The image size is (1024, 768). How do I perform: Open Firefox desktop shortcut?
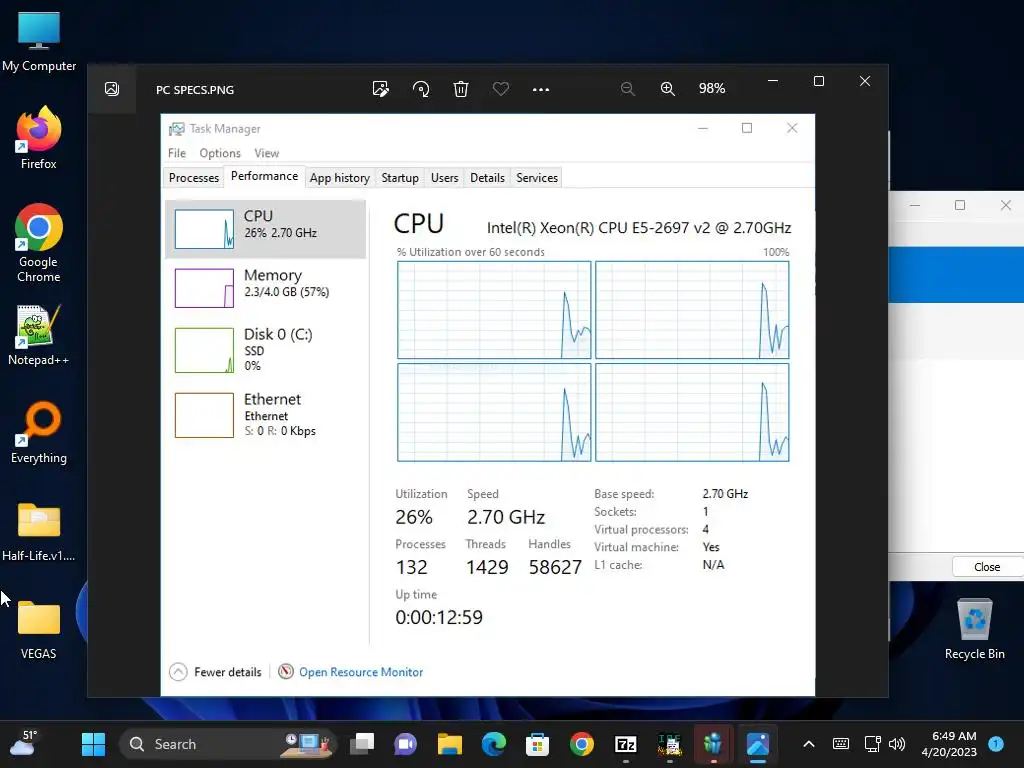point(39,138)
